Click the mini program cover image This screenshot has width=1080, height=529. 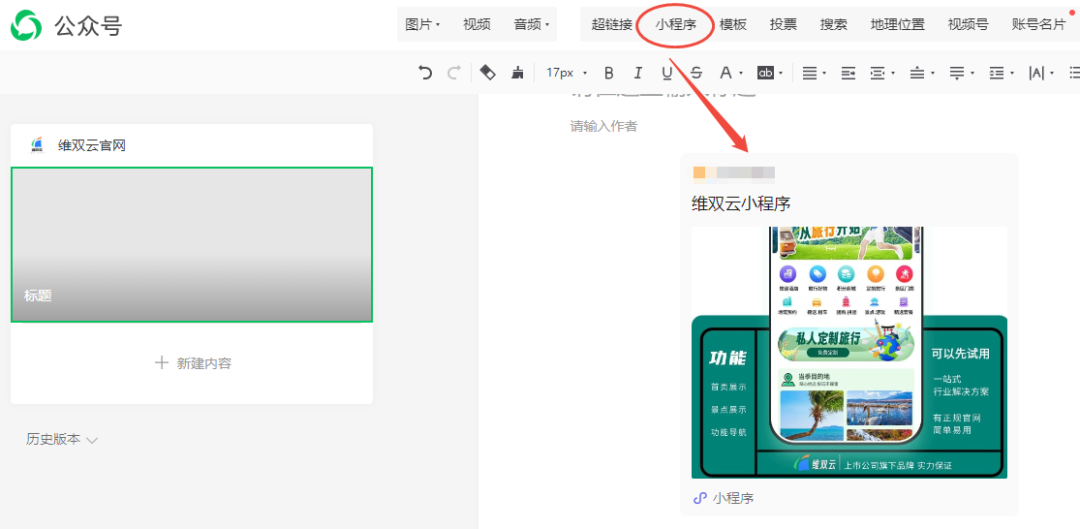[x=849, y=353]
